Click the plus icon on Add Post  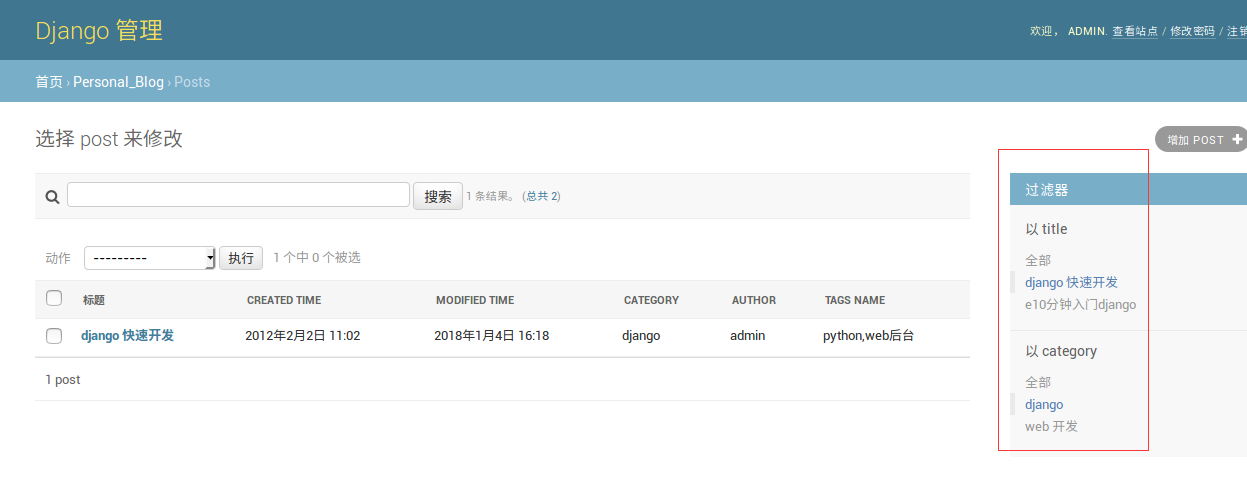point(1237,140)
